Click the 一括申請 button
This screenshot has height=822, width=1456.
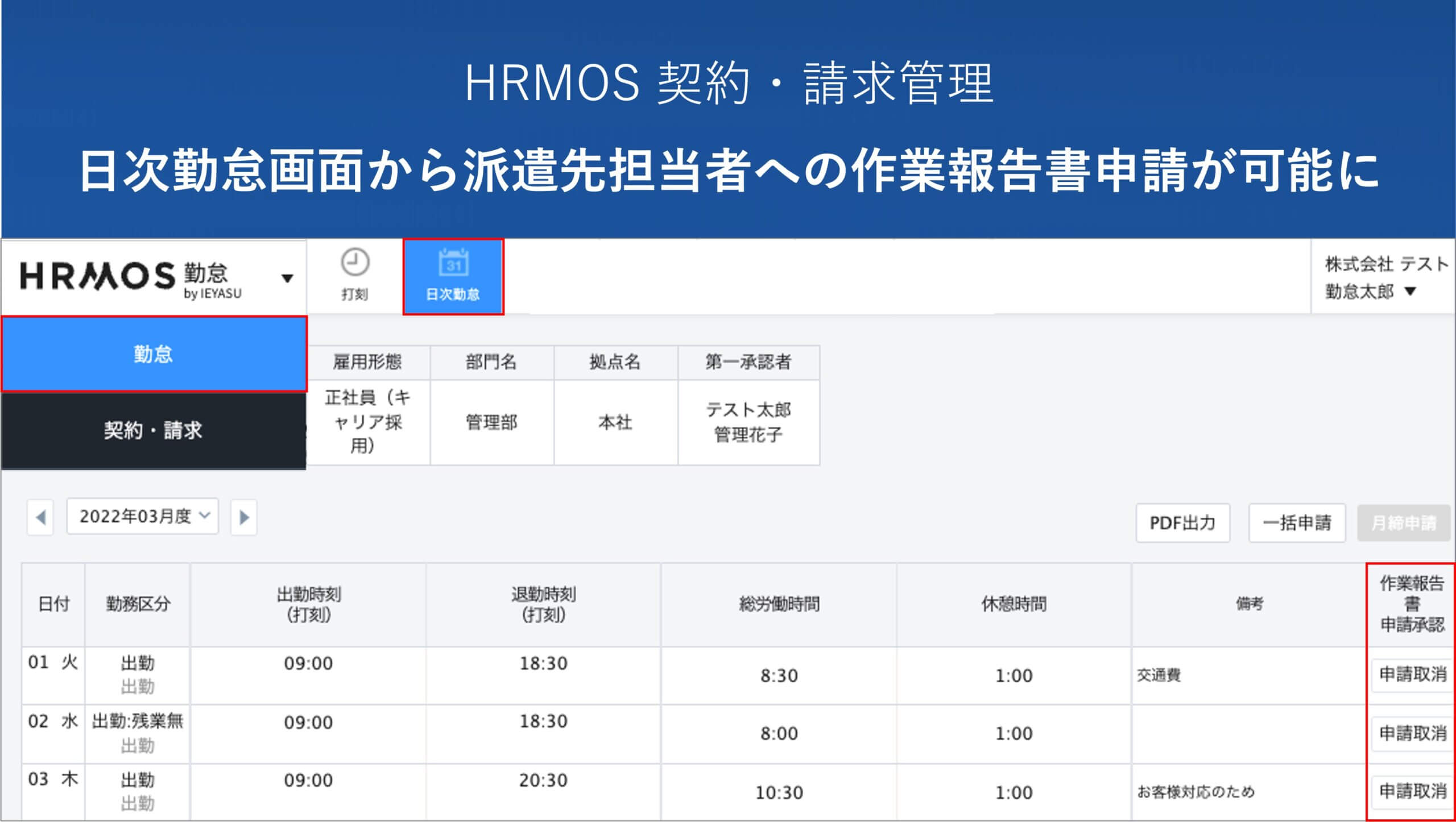click(1297, 523)
